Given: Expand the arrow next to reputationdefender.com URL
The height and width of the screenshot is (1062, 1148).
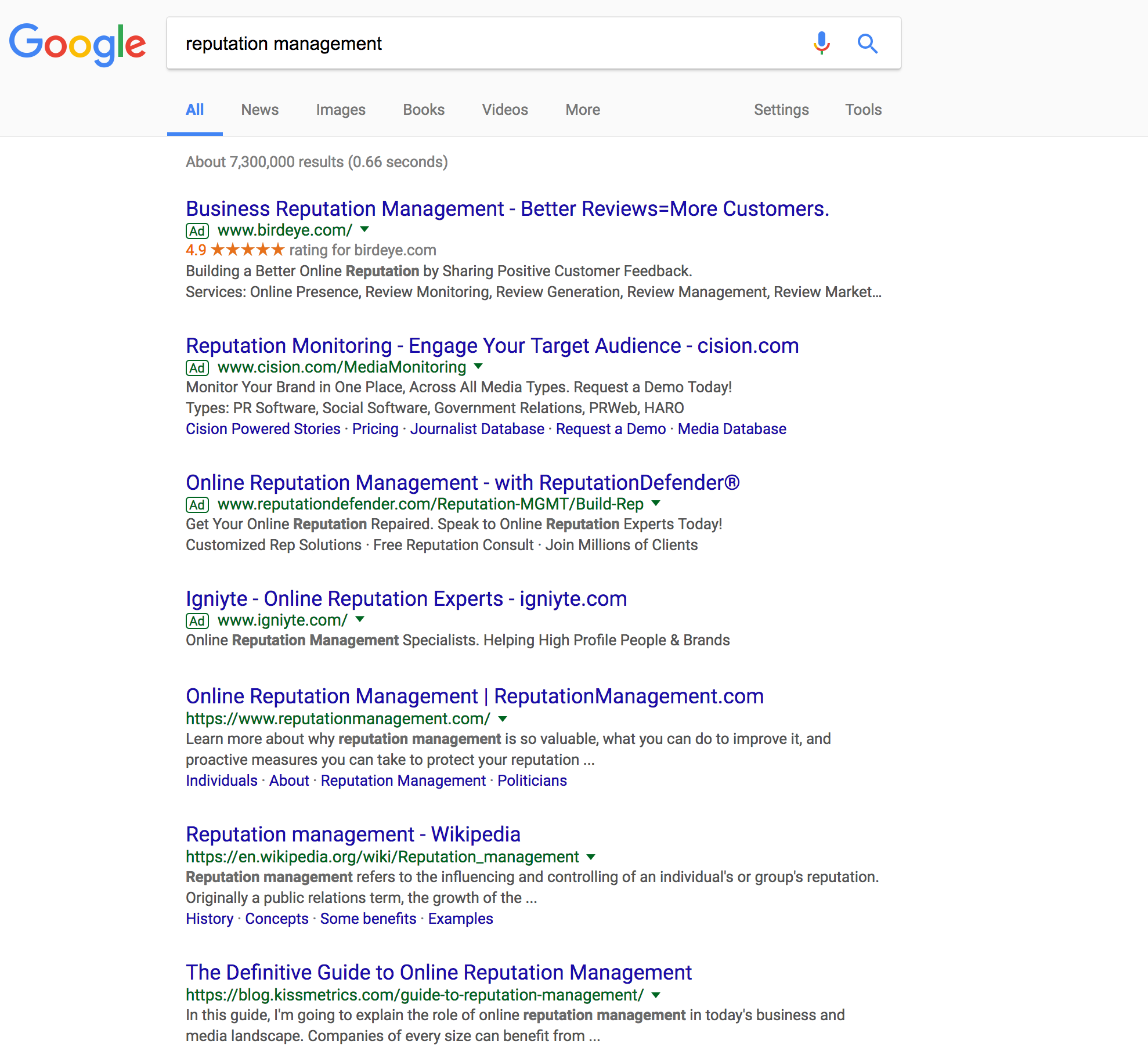Looking at the screenshot, I should pos(656,503).
